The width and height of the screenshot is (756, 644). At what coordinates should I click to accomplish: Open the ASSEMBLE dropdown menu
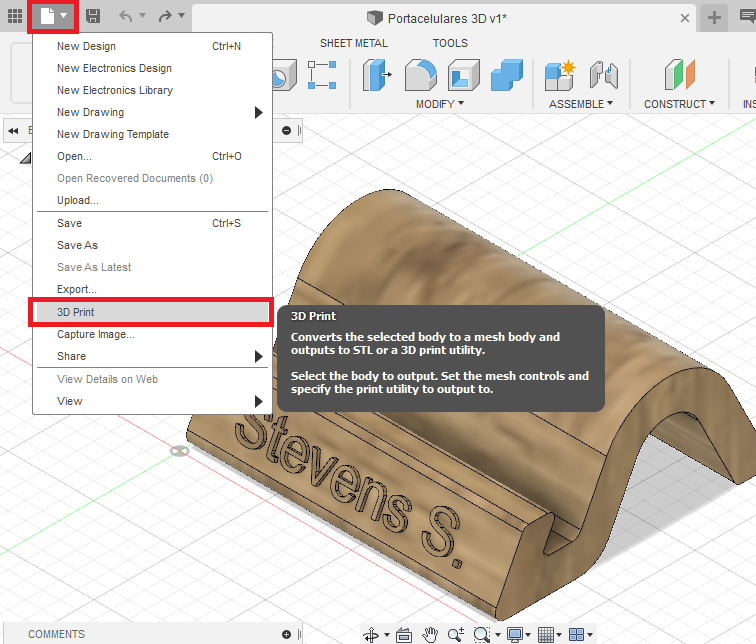(x=580, y=104)
